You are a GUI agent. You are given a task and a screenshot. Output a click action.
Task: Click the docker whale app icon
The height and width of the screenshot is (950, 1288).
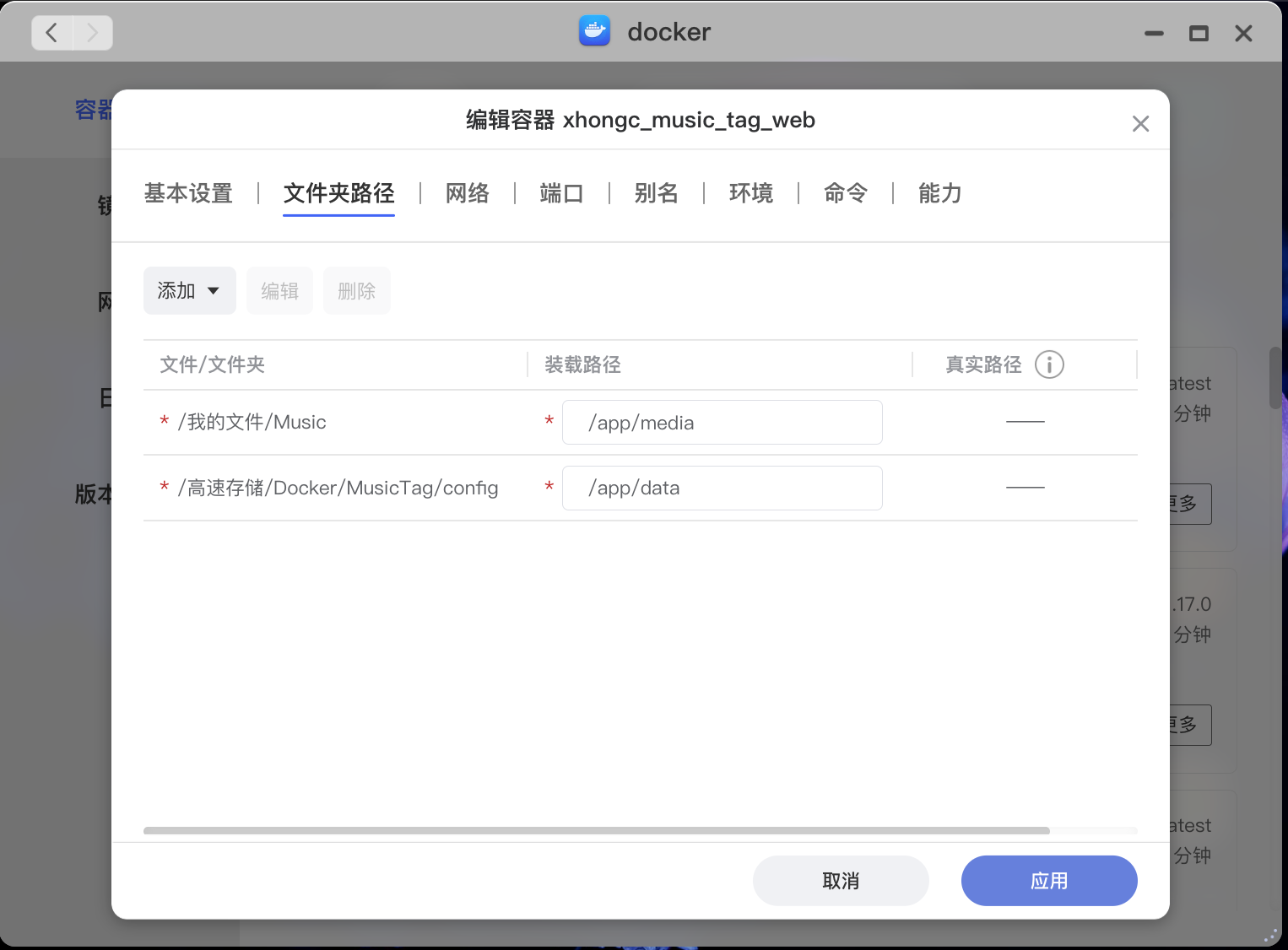point(594,31)
